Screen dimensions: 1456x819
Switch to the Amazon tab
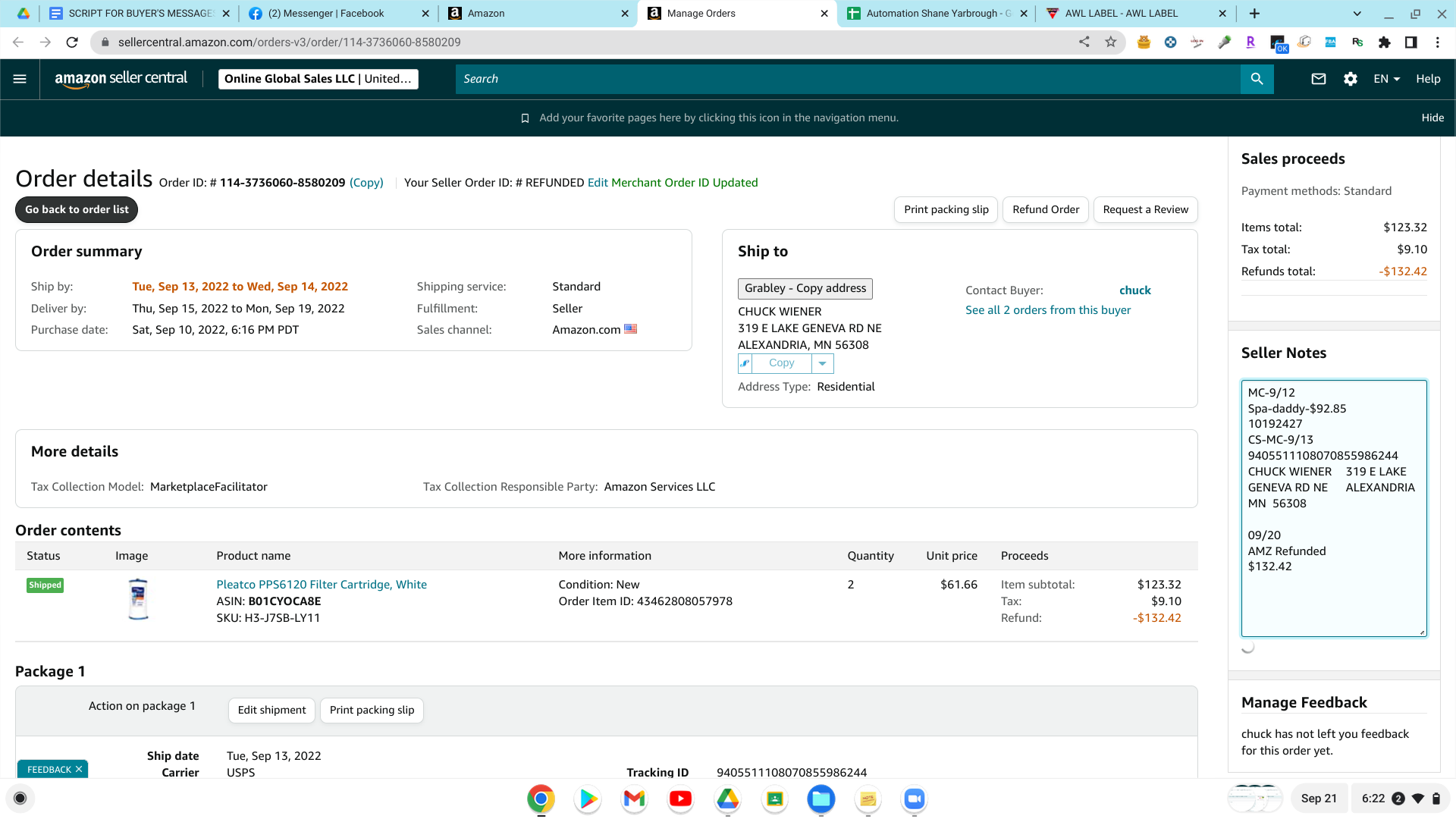(538, 14)
